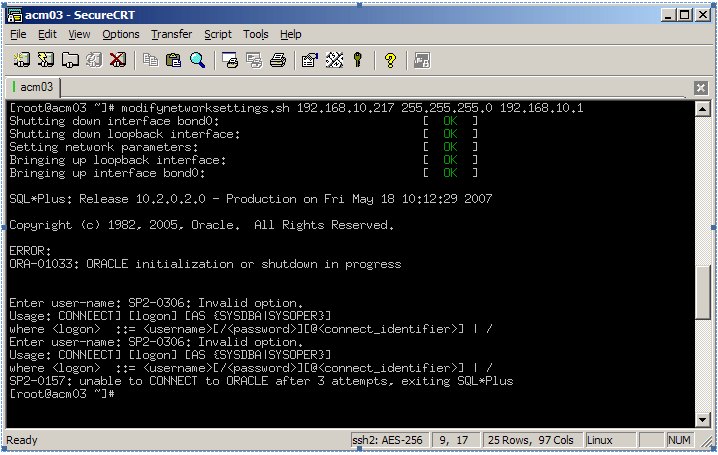
Task: Click green OK beside 'Setting network parameters'
Action: (450, 147)
